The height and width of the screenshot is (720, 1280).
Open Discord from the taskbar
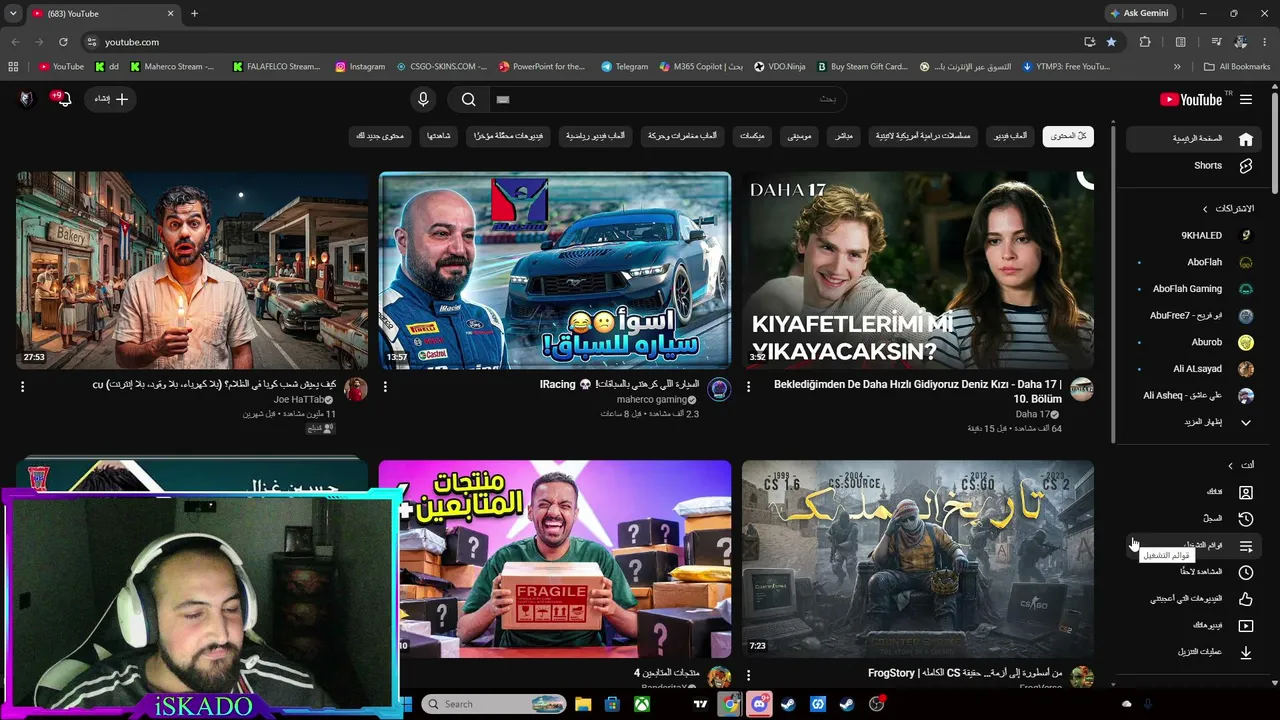click(x=759, y=704)
